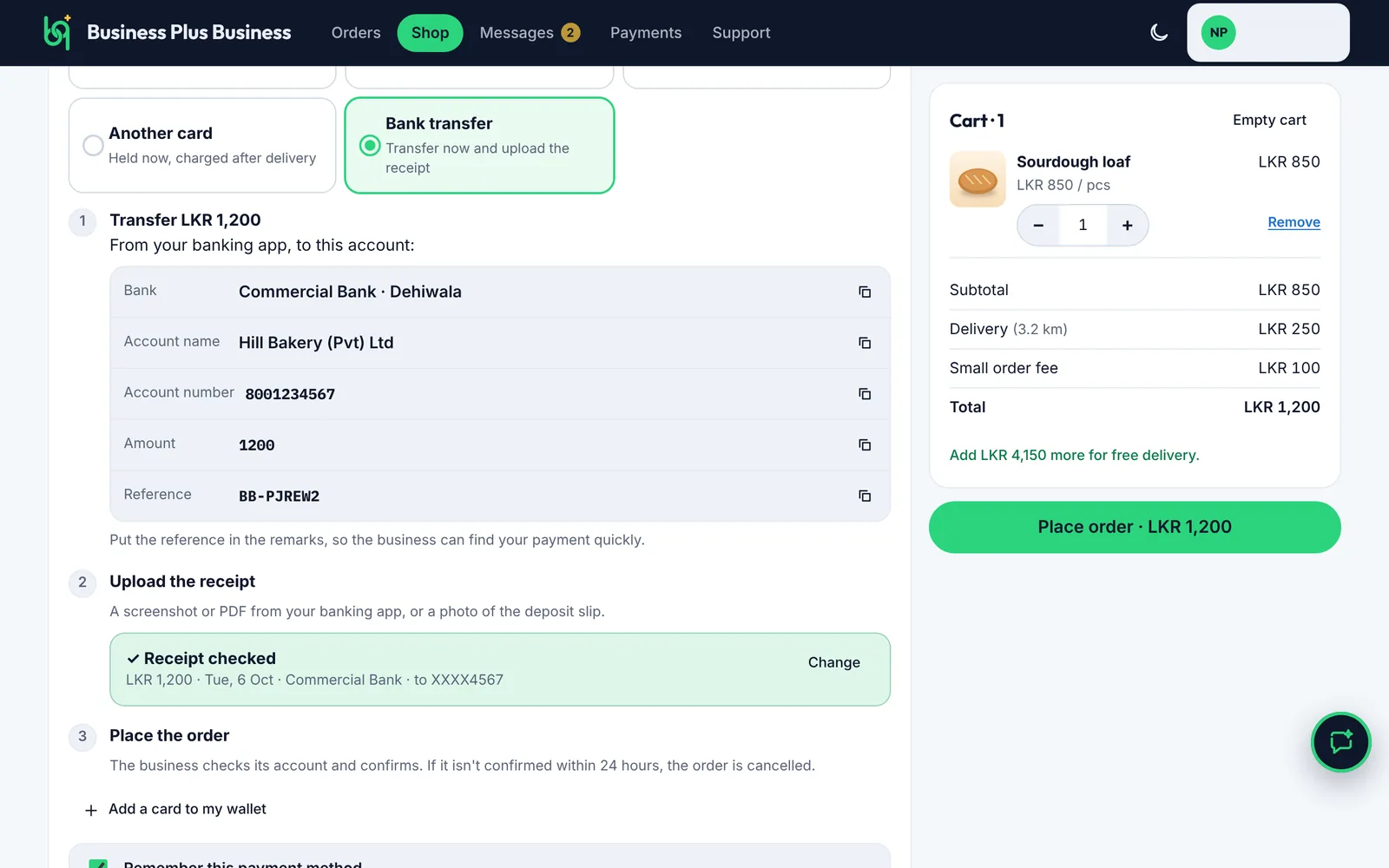Click Place order LKR 1,200 button
This screenshot has width=1389, height=868.
point(1135,527)
